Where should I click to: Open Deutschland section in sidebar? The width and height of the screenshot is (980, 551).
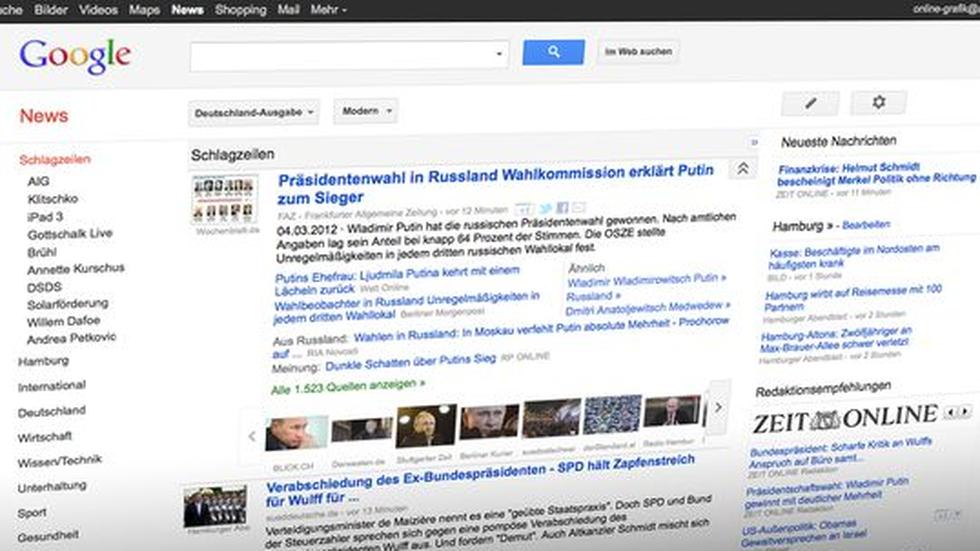pyautogui.click(x=52, y=412)
